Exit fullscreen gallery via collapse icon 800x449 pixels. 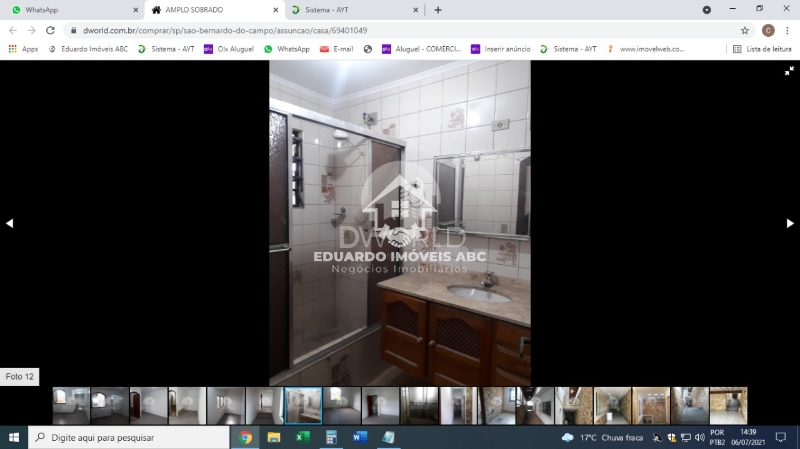point(789,71)
